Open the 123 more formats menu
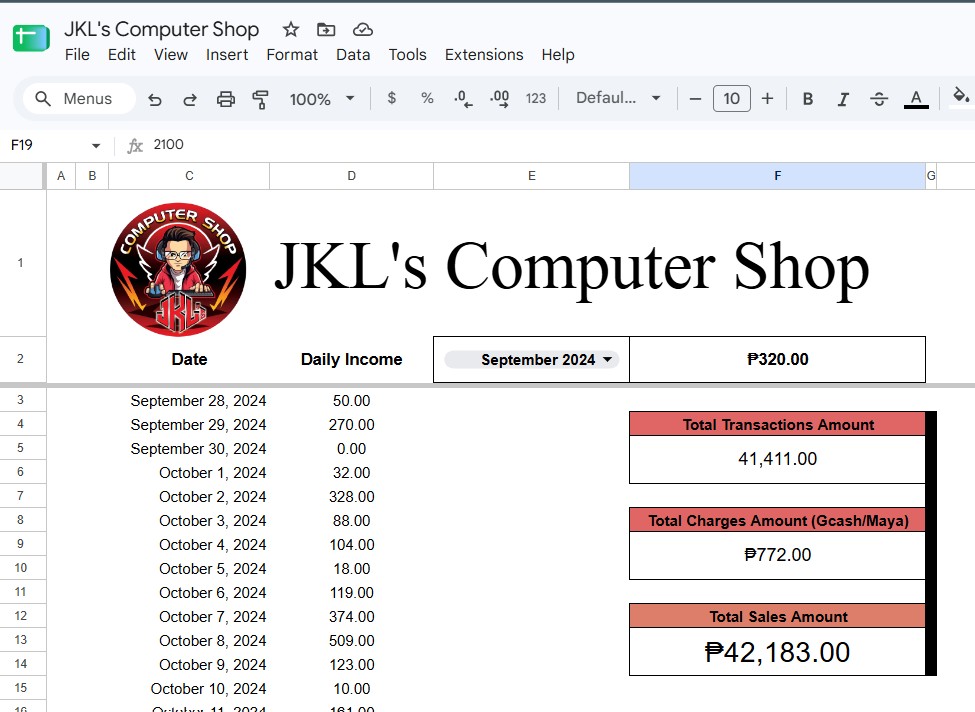Image resolution: width=975 pixels, height=712 pixels. [535, 98]
